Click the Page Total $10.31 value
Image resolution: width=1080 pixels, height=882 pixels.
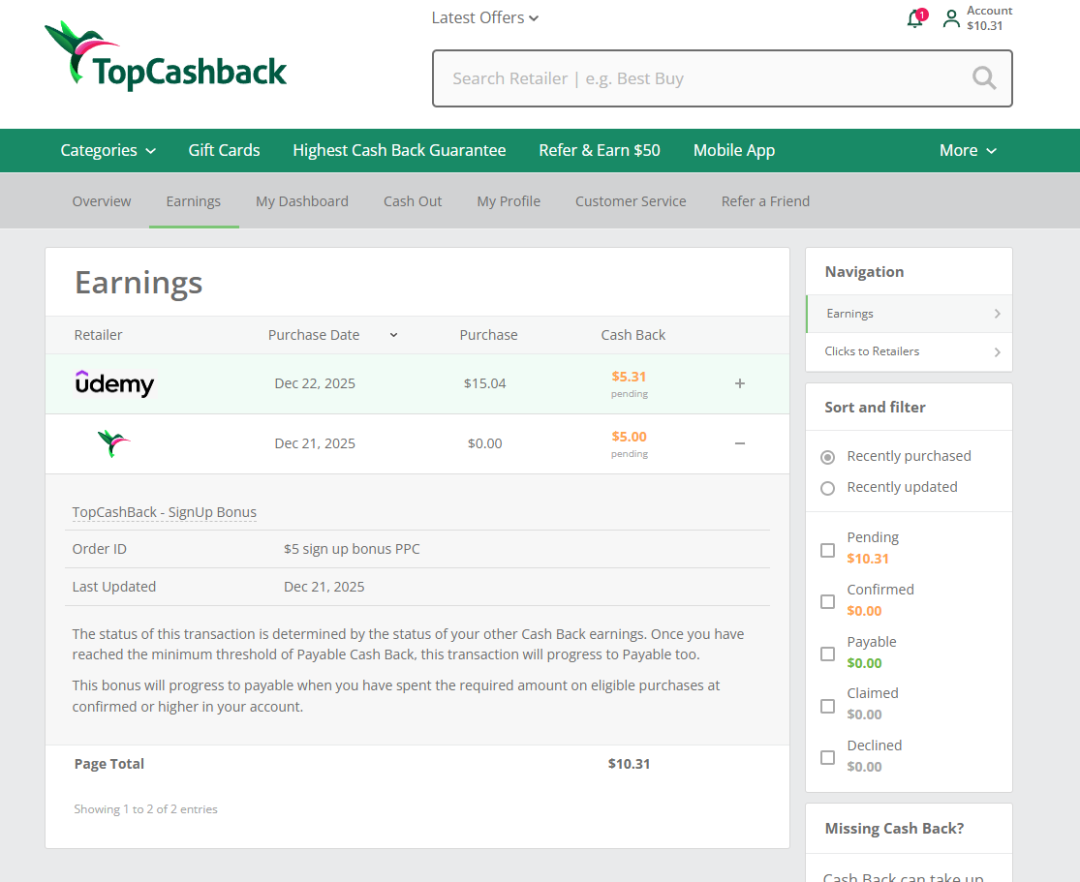[x=629, y=764]
